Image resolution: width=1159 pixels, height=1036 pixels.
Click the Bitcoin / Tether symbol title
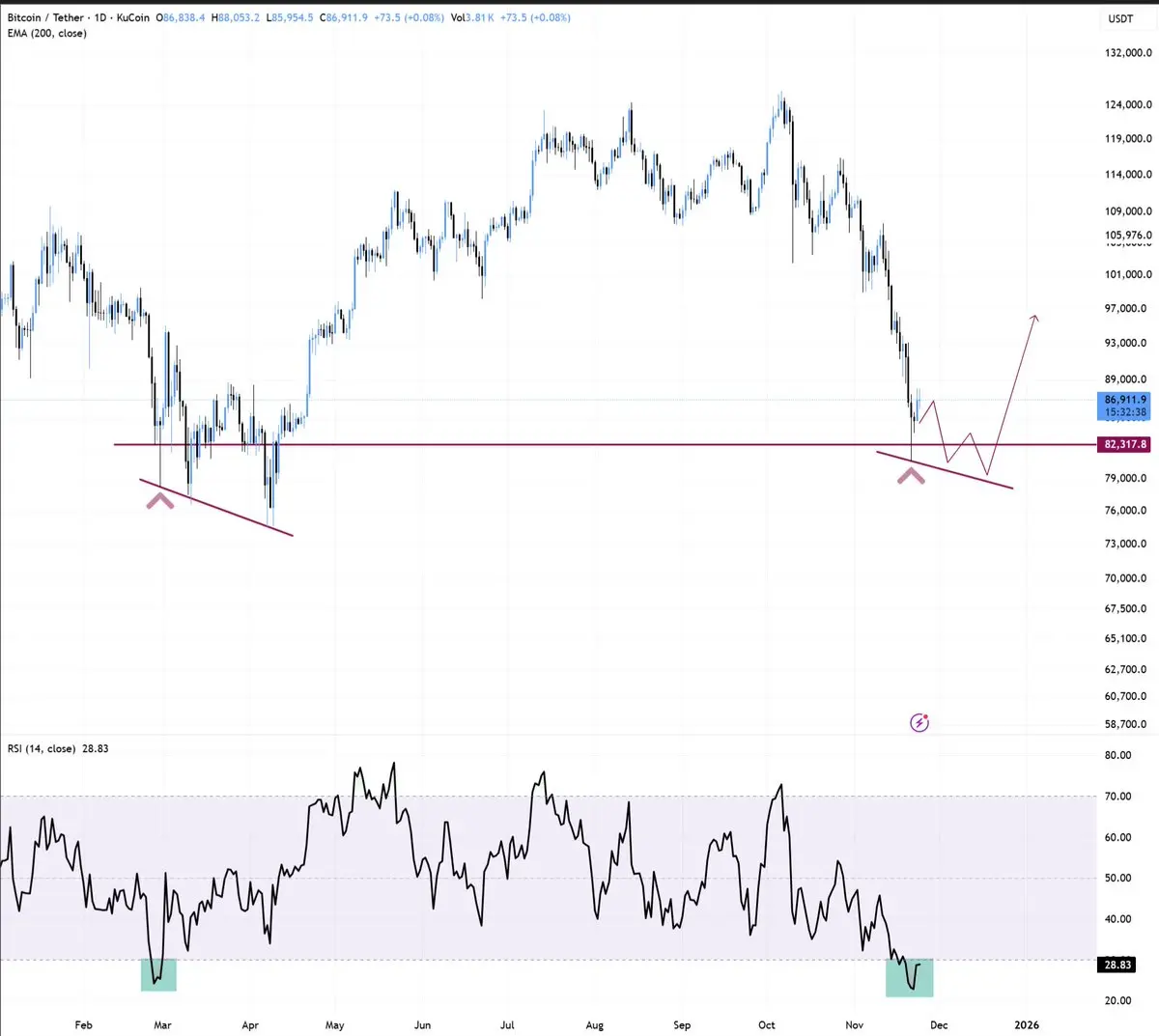(x=47, y=17)
